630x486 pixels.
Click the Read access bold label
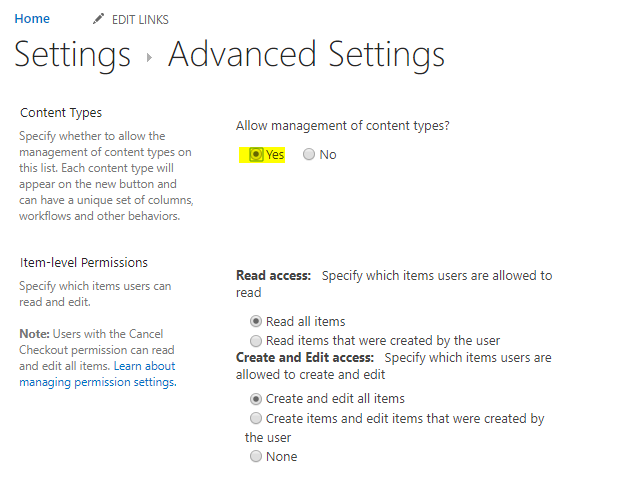[274, 276]
